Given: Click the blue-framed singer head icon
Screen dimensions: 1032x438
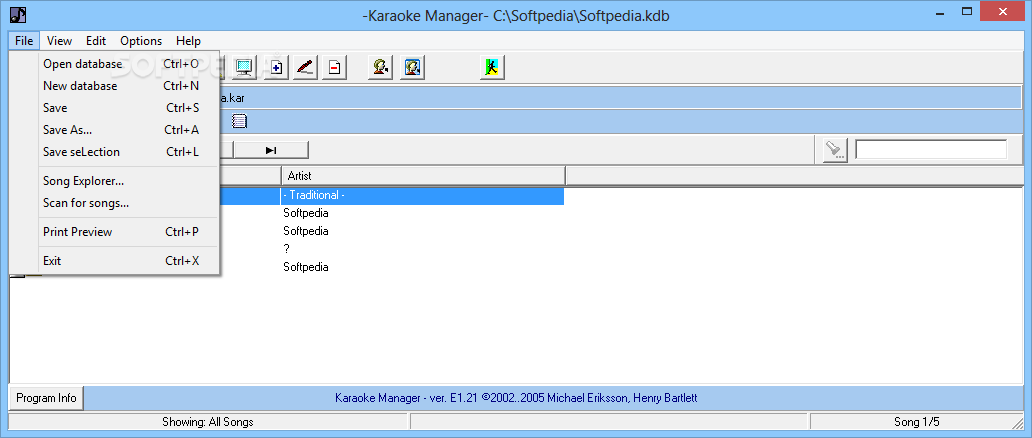Looking at the screenshot, I should click(x=412, y=67).
